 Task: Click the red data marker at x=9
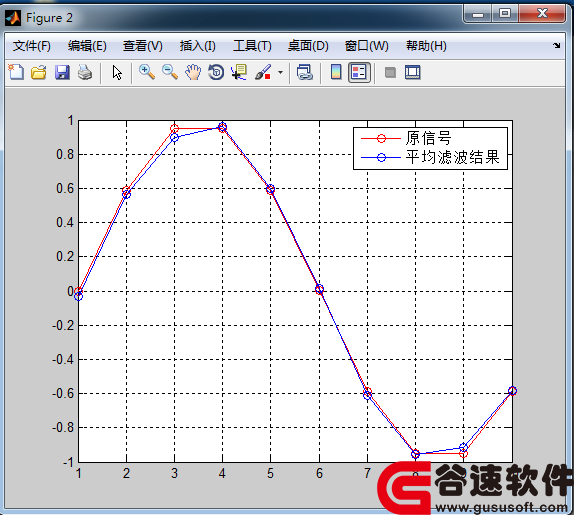(463, 454)
